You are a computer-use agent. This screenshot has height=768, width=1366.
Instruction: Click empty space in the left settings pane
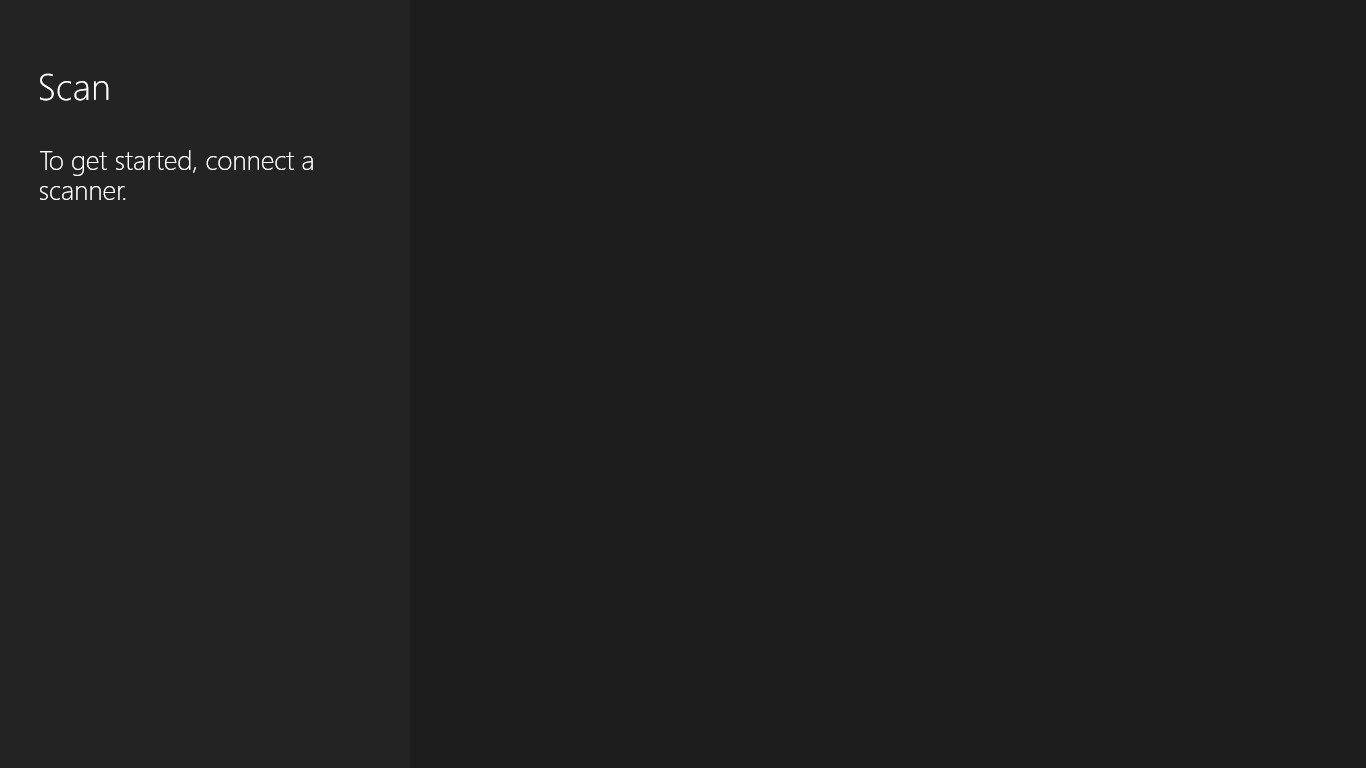pos(205,480)
